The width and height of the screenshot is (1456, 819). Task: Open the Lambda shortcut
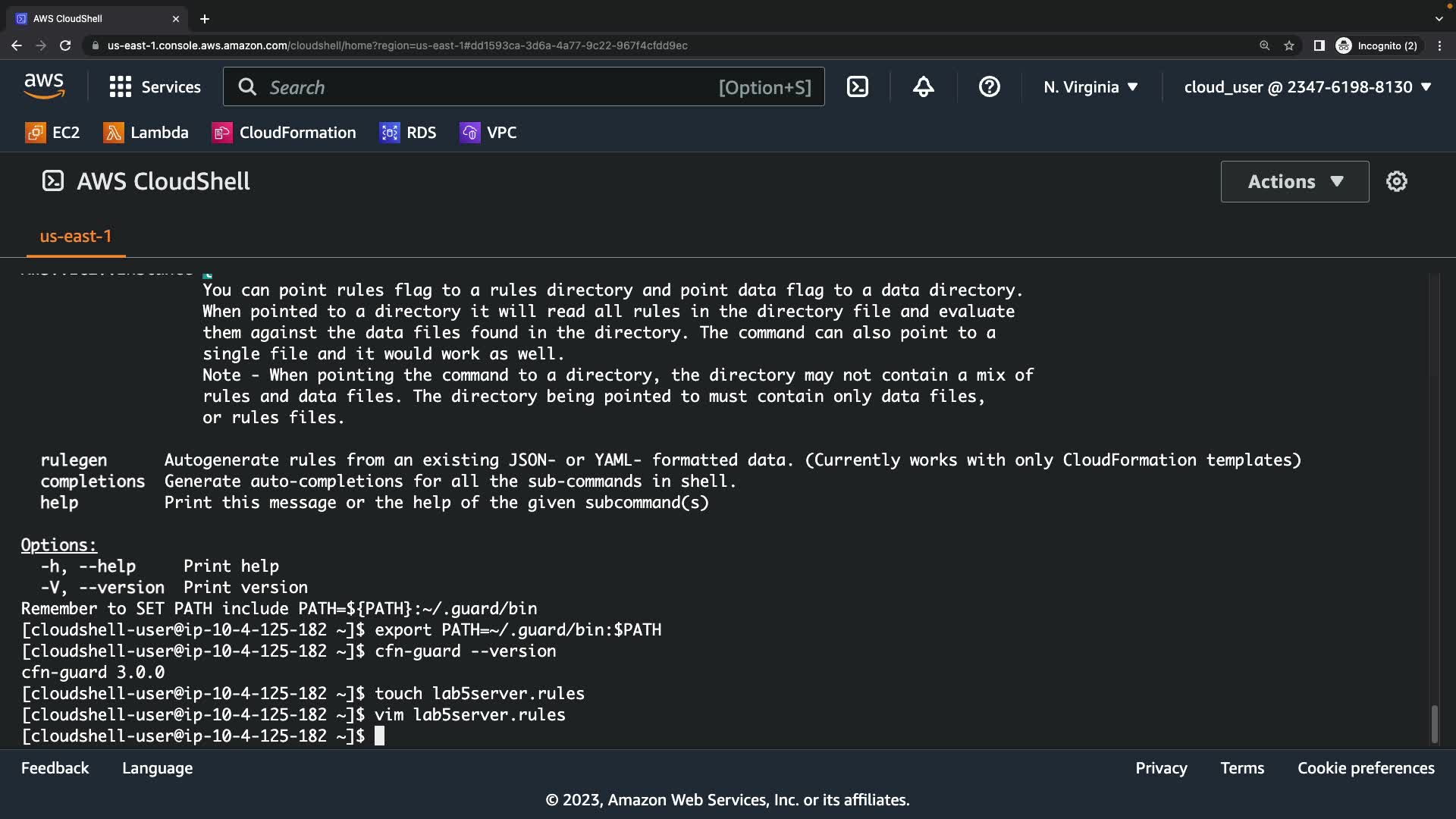coord(146,133)
